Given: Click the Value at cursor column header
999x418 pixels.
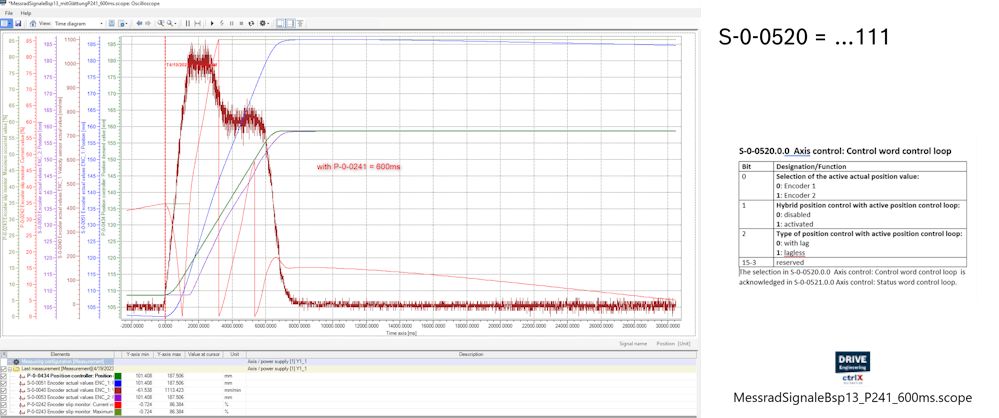Looking at the screenshot, I should [x=204, y=354].
